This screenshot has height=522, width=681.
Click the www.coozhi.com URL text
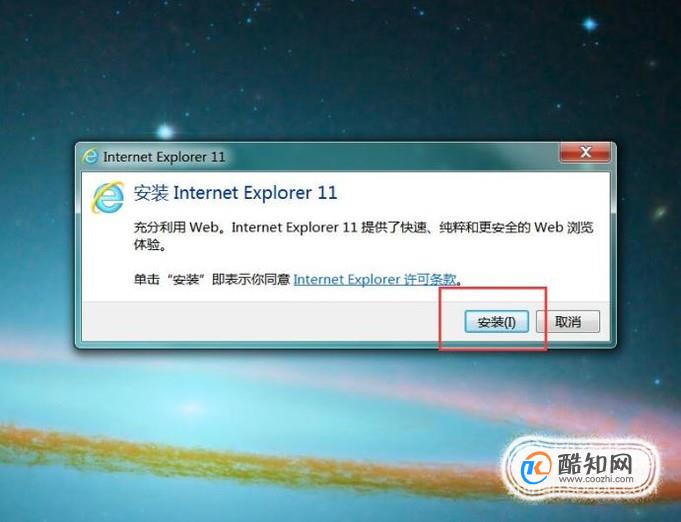[595, 479]
